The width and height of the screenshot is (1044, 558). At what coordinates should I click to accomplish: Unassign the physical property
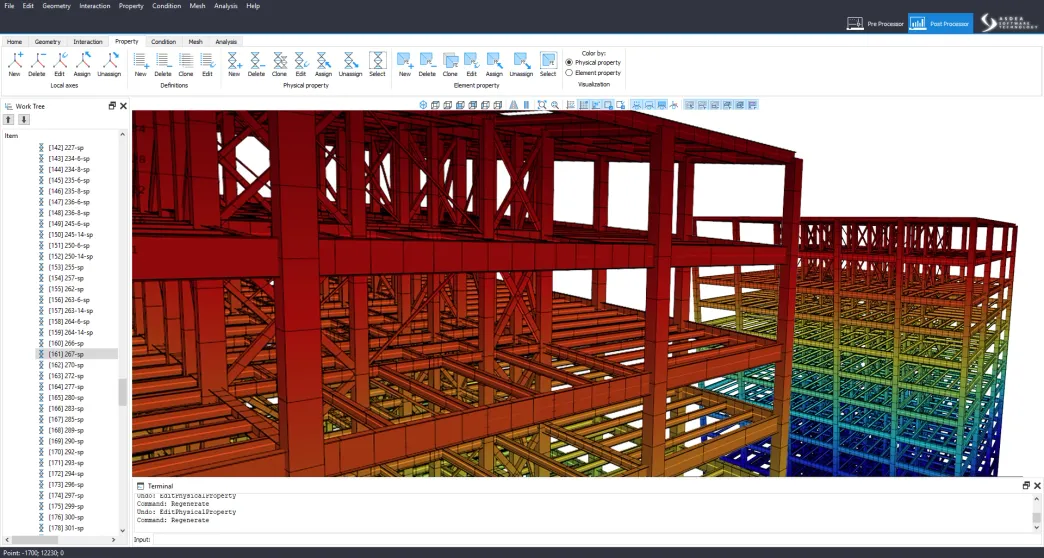point(350,65)
